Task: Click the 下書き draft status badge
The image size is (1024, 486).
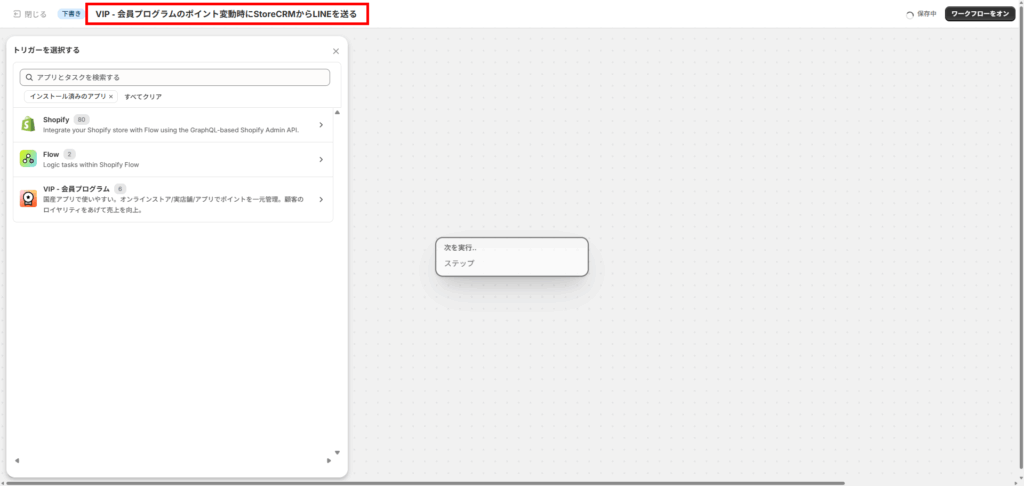Action: [x=70, y=14]
